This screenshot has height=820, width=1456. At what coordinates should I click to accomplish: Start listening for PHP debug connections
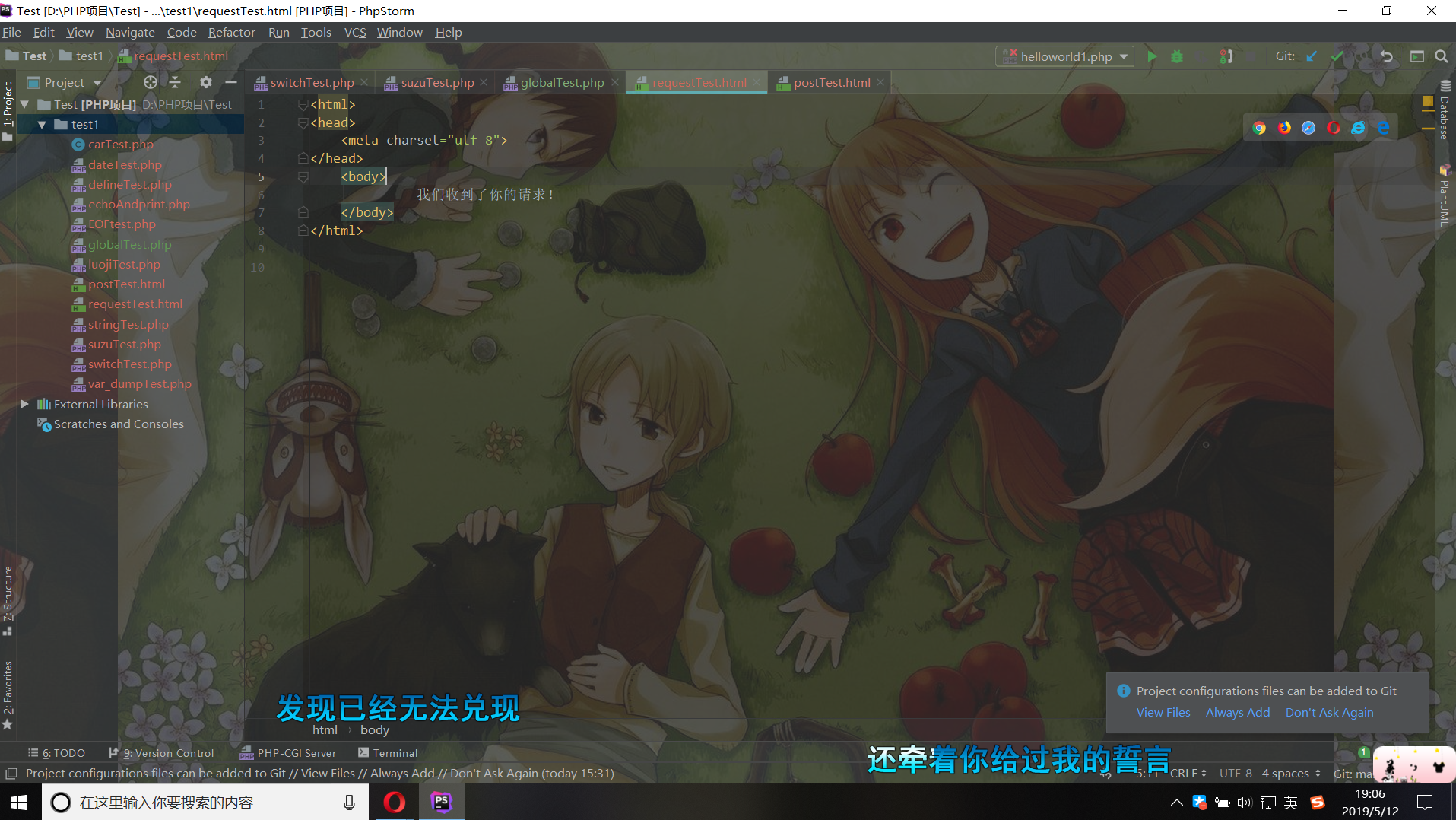click(x=1226, y=56)
